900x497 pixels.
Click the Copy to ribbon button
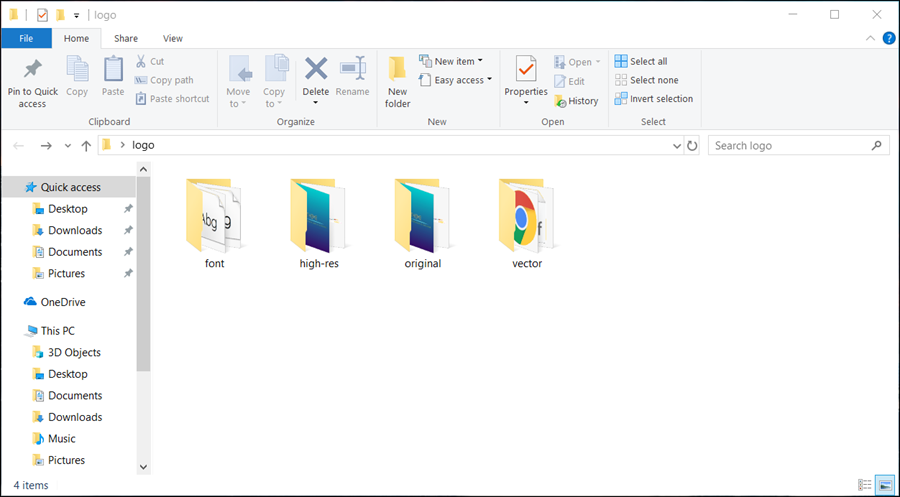[x=274, y=81]
